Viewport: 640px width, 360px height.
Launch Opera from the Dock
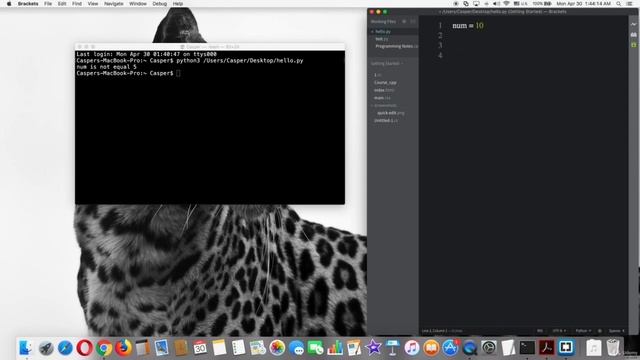coord(84,348)
